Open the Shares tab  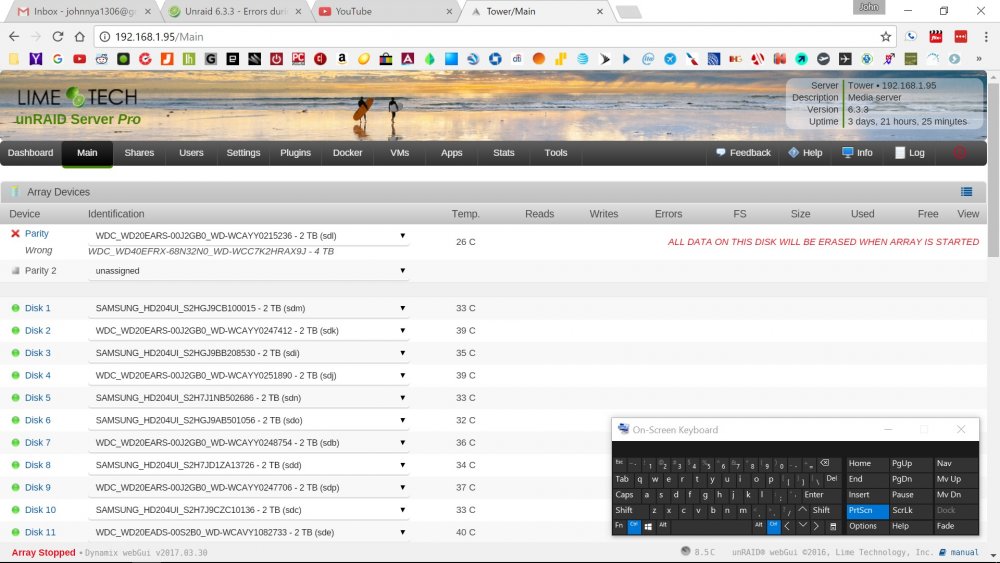point(139,153)
